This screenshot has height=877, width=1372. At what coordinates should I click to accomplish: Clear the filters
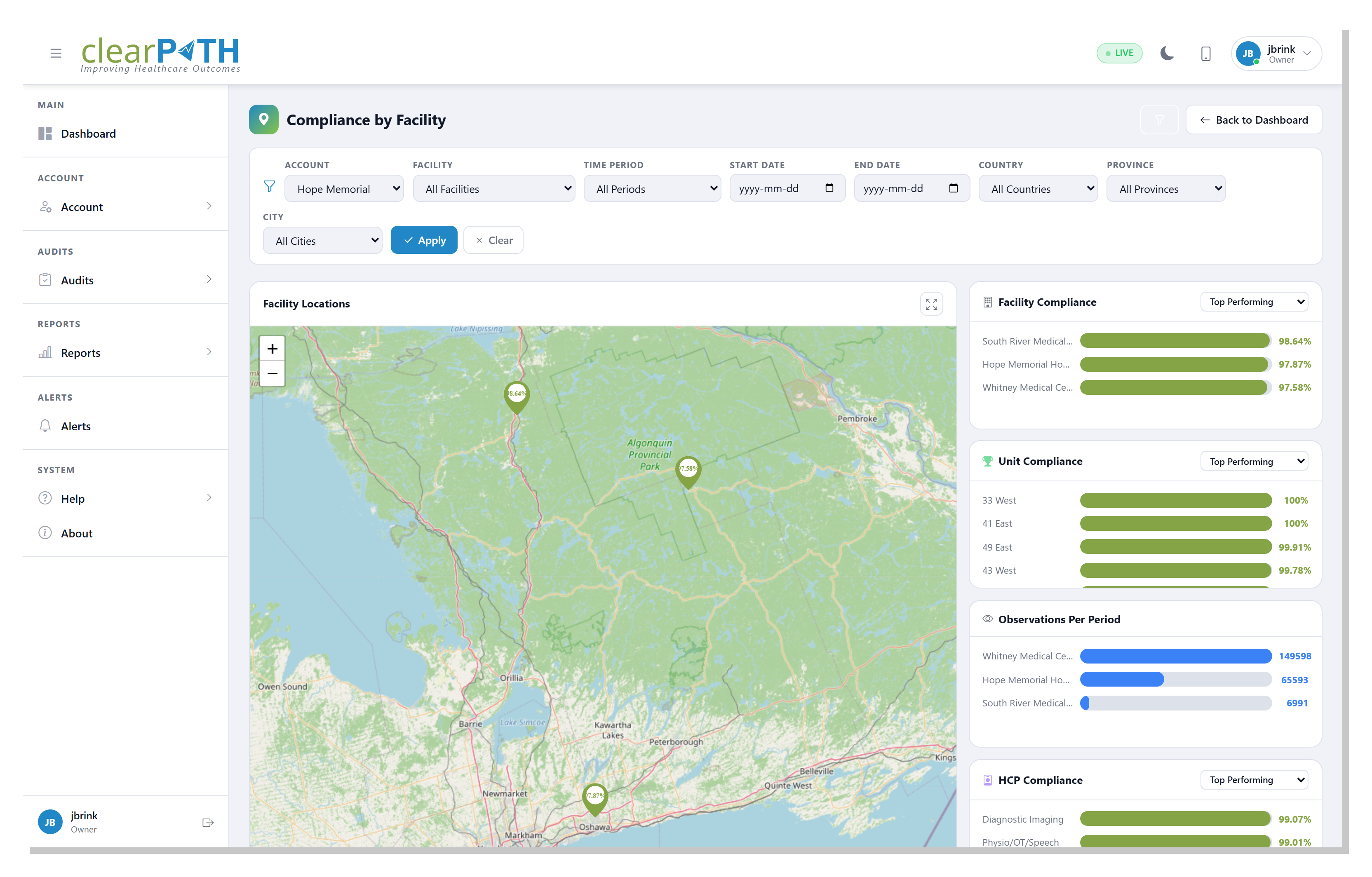pyautogui.click(x=493, y=240)
